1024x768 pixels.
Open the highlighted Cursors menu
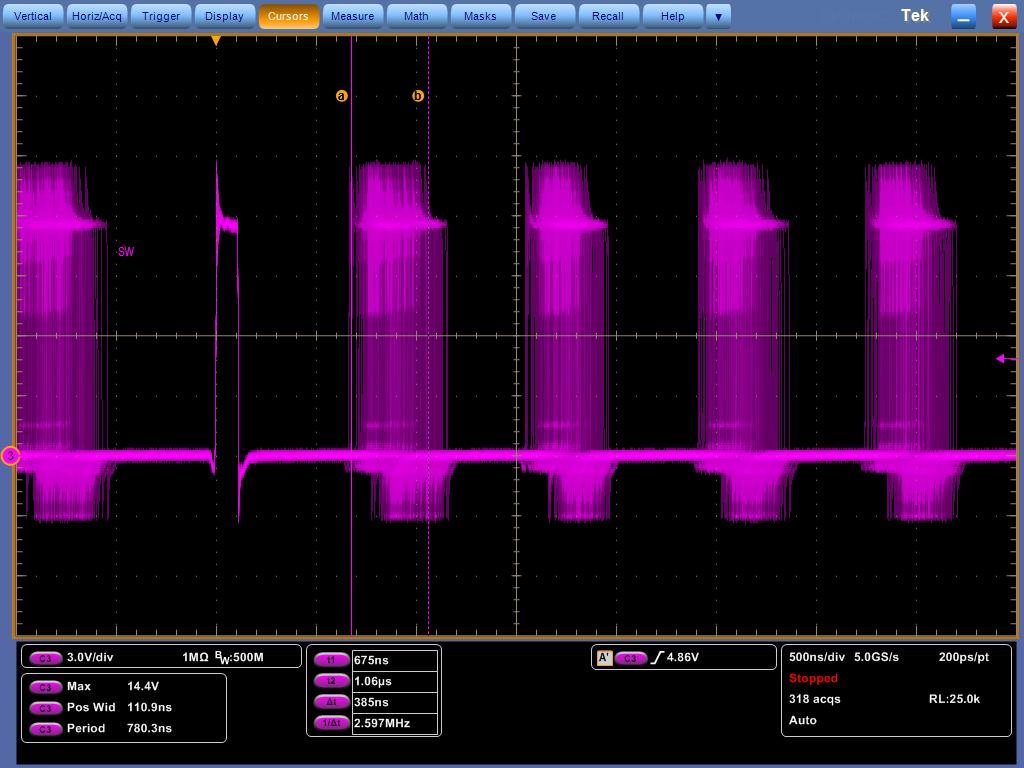[x=288, y=16]
